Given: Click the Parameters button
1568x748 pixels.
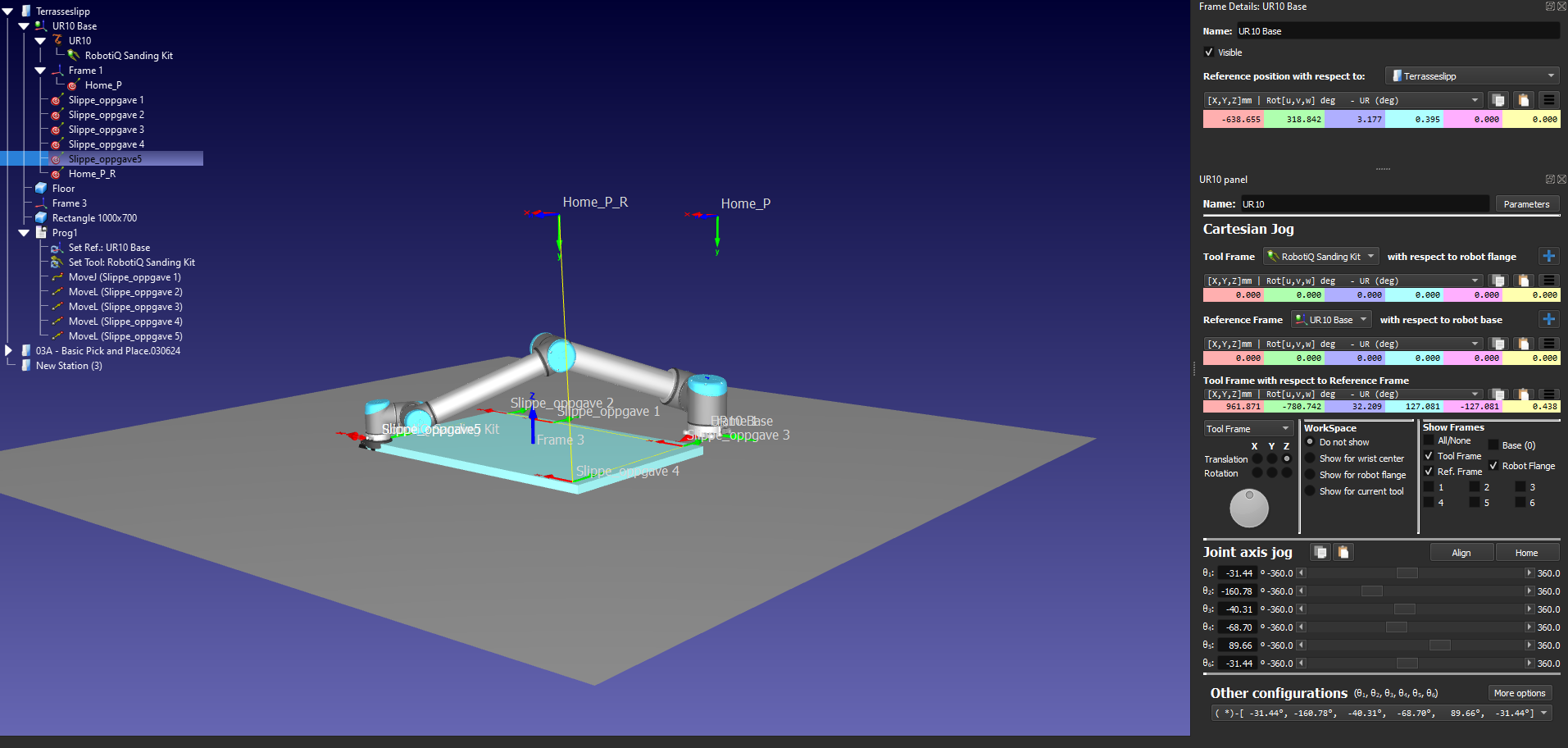Looking at the screenshot, I should tap(1526, 204).
